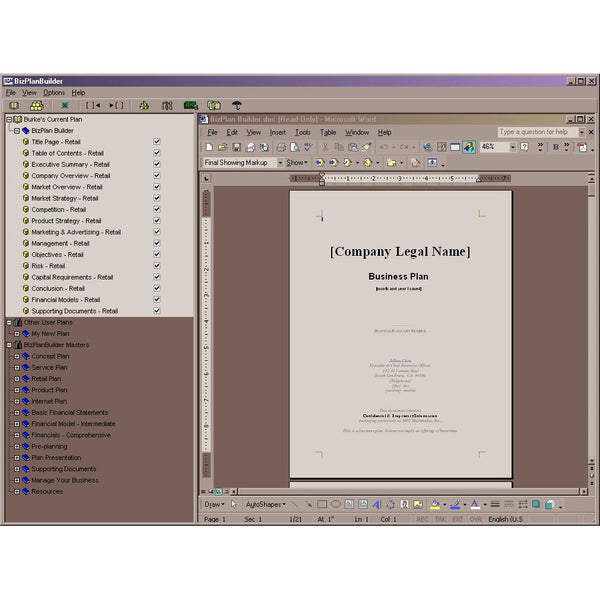The image size is (600, 600).
Task: Expand the Retail Plan node
Action: point(17,379)
